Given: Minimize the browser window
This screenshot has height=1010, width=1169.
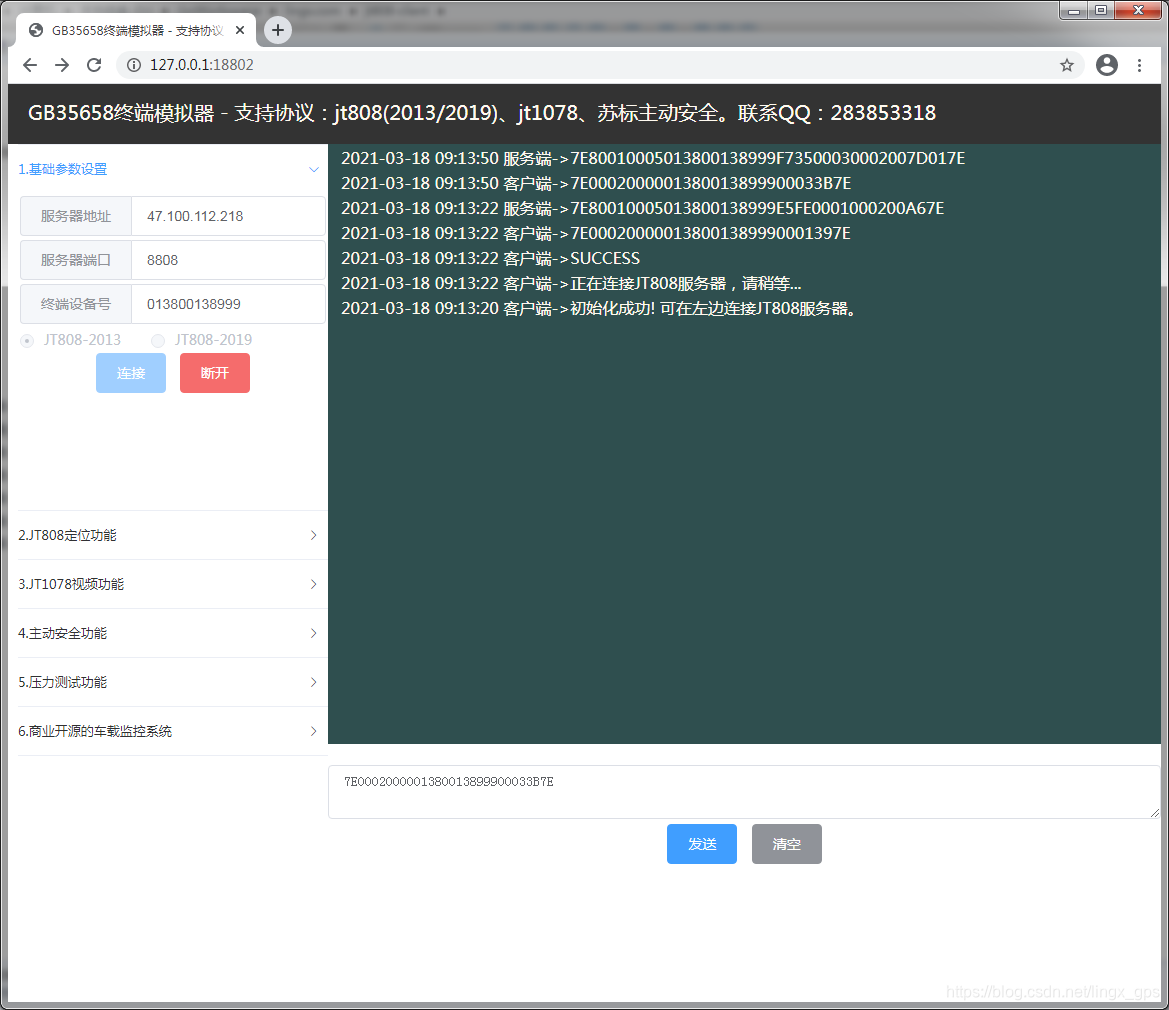Looking at the screenshot, I should click(1074, 10).
